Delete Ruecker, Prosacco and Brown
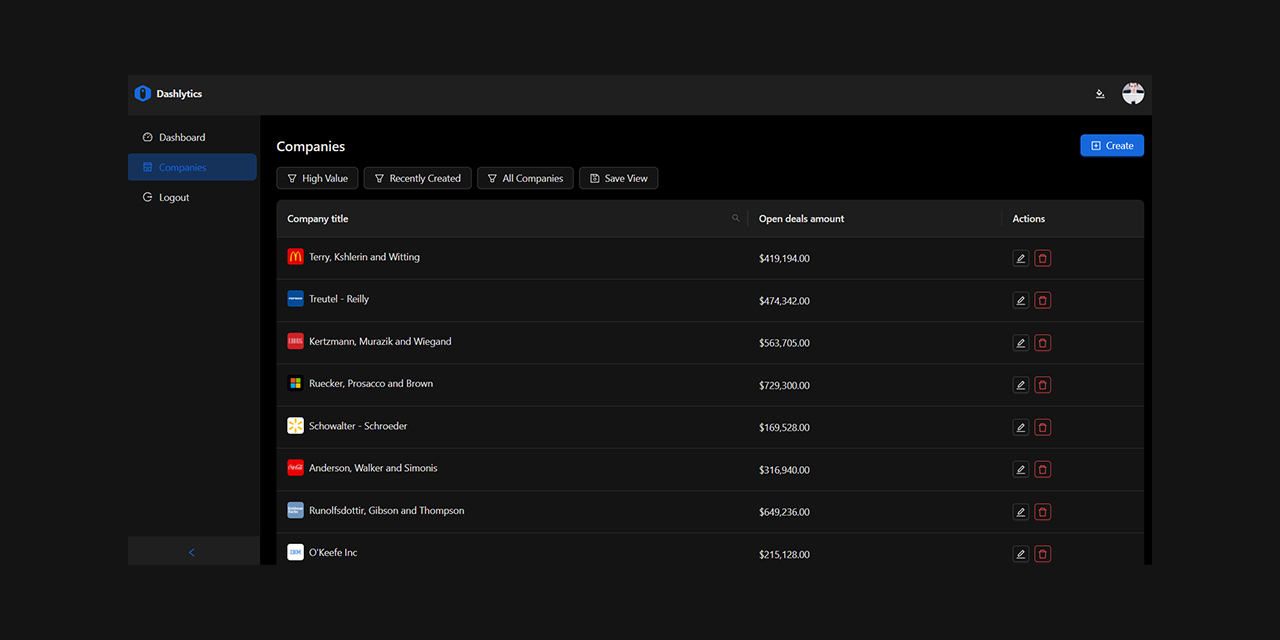The image size is (1280, 640). 1043,385
